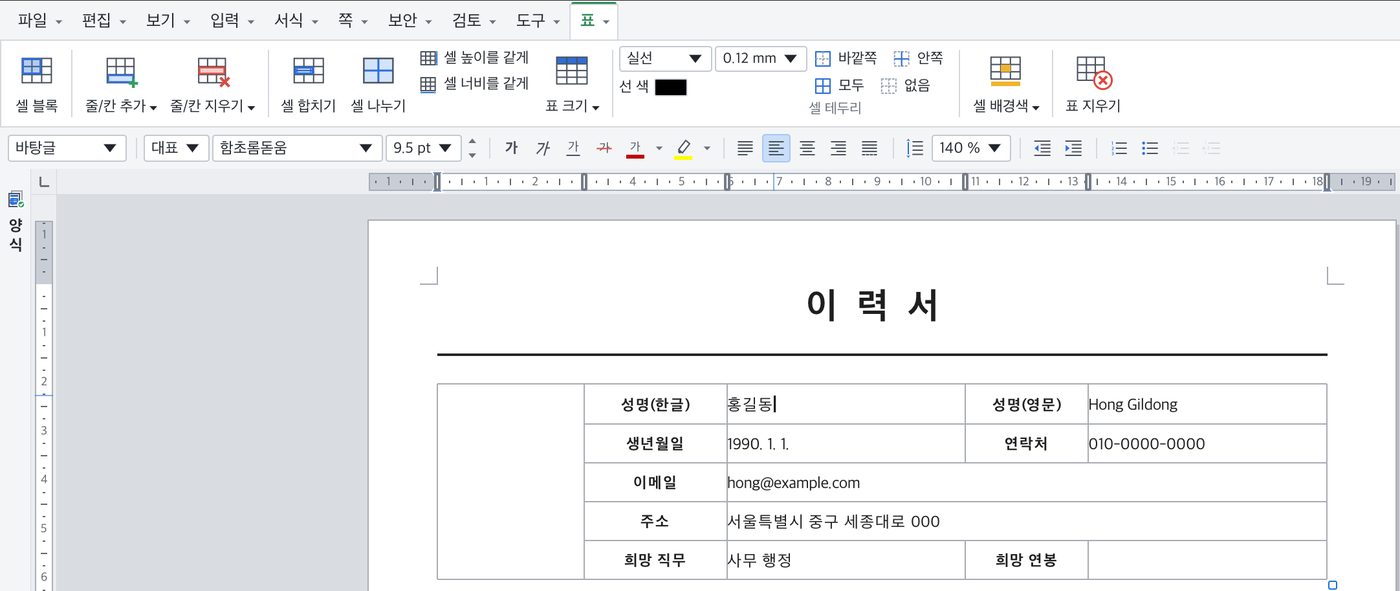
Task: Set paragraph to align right
Action: point(838,148)
